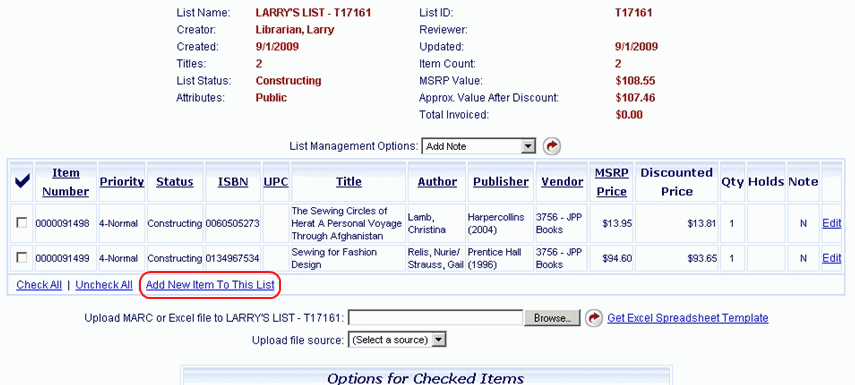855x385 pixels.
Task: Sort by Author column header
Action: point(437,182)
